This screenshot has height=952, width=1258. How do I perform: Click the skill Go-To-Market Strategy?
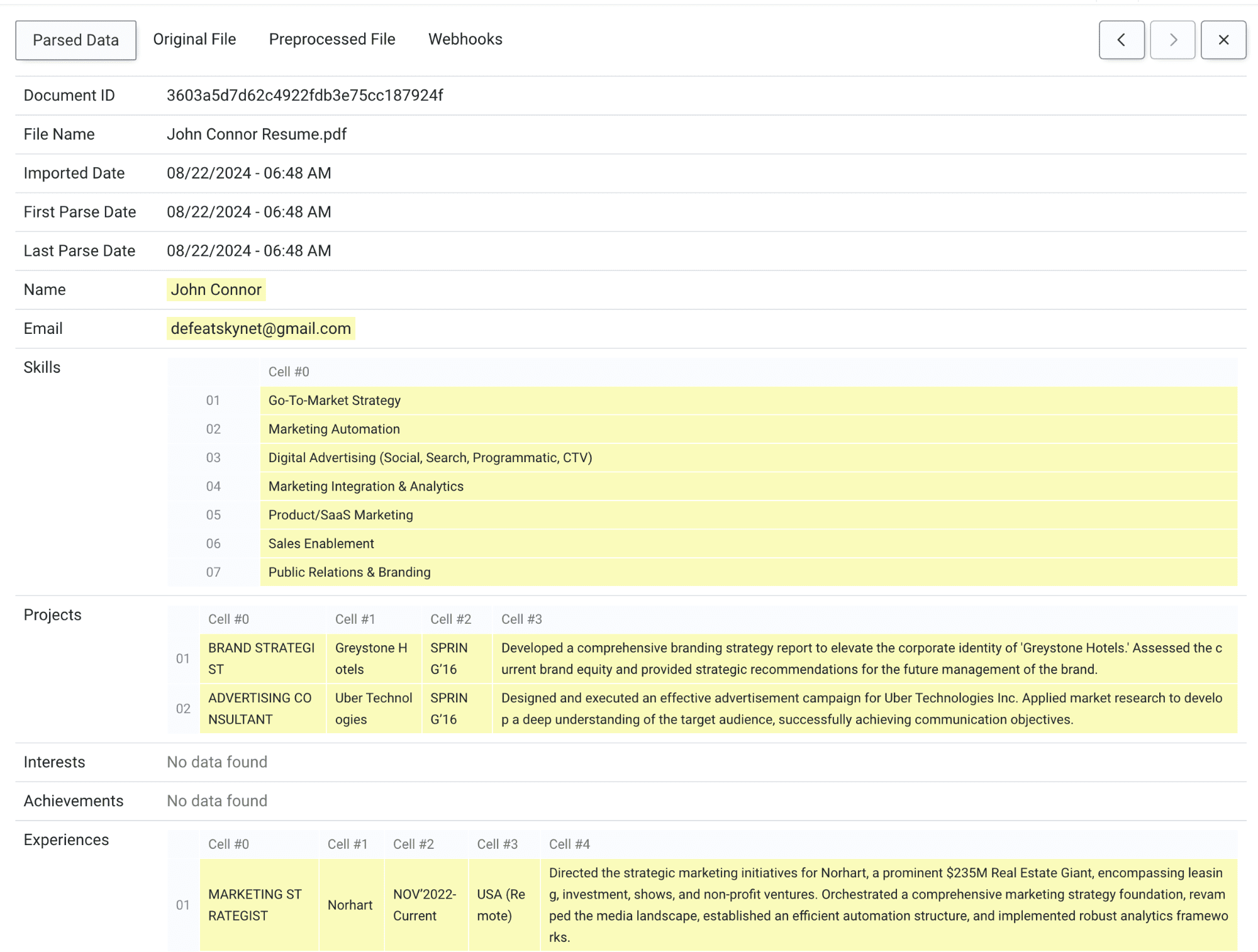[x=334, y=400]
